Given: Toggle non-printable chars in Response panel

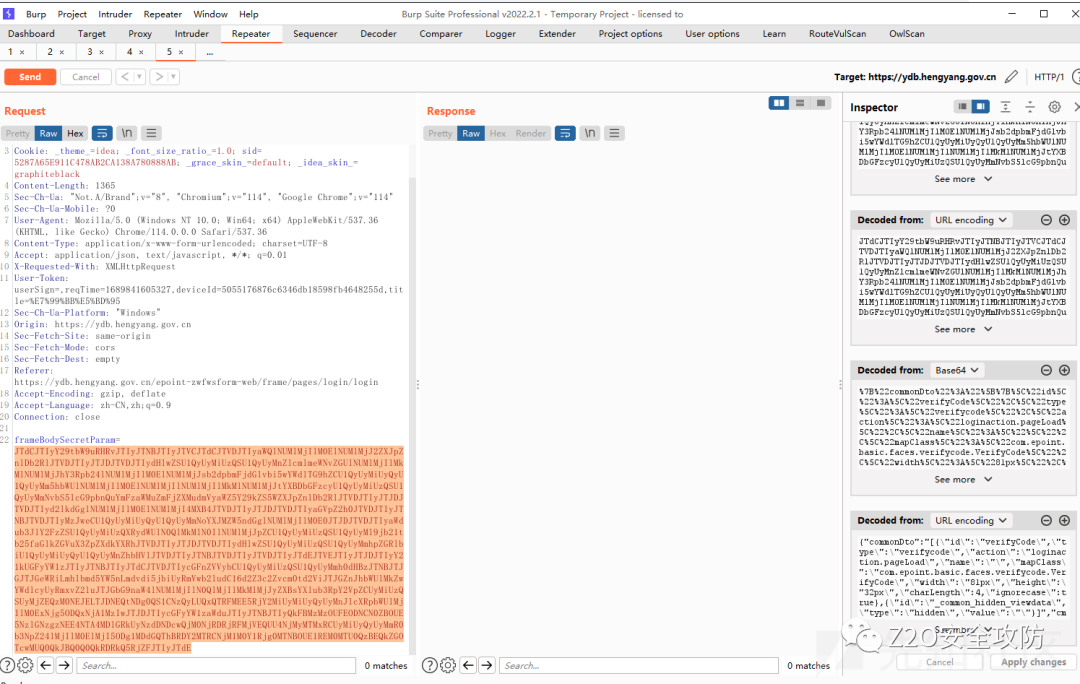Looking at the screenshot, I should 590,134.
